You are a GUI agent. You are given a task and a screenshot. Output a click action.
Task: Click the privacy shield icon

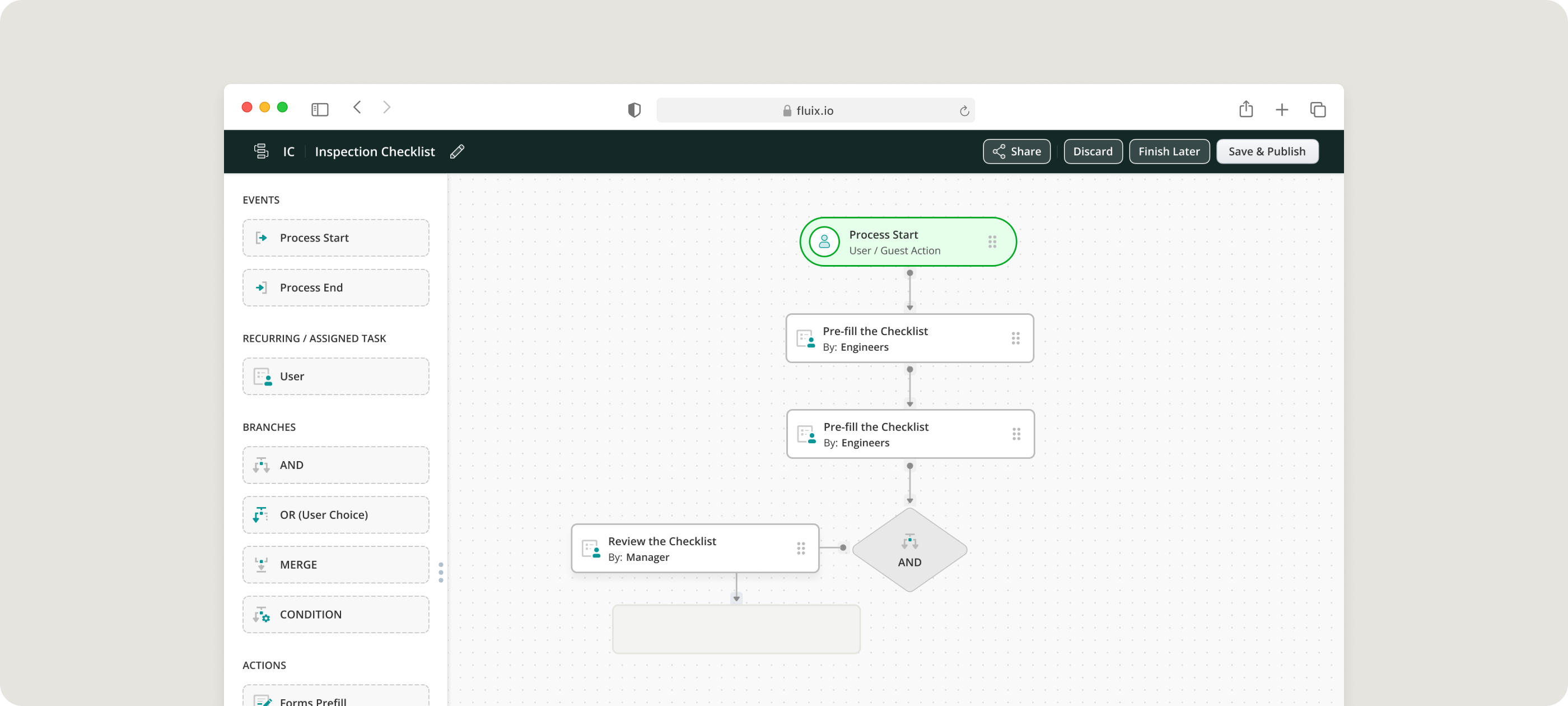634,110
